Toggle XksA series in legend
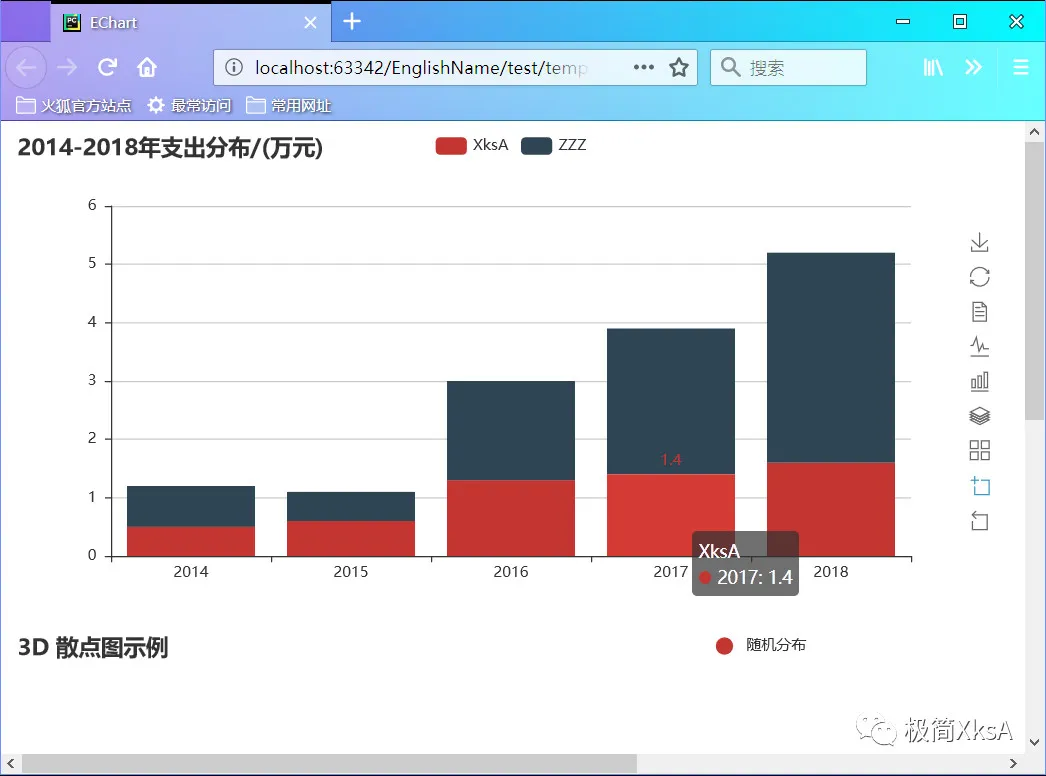The height and width of the screenshot is (776, 1046). [472, 145]
